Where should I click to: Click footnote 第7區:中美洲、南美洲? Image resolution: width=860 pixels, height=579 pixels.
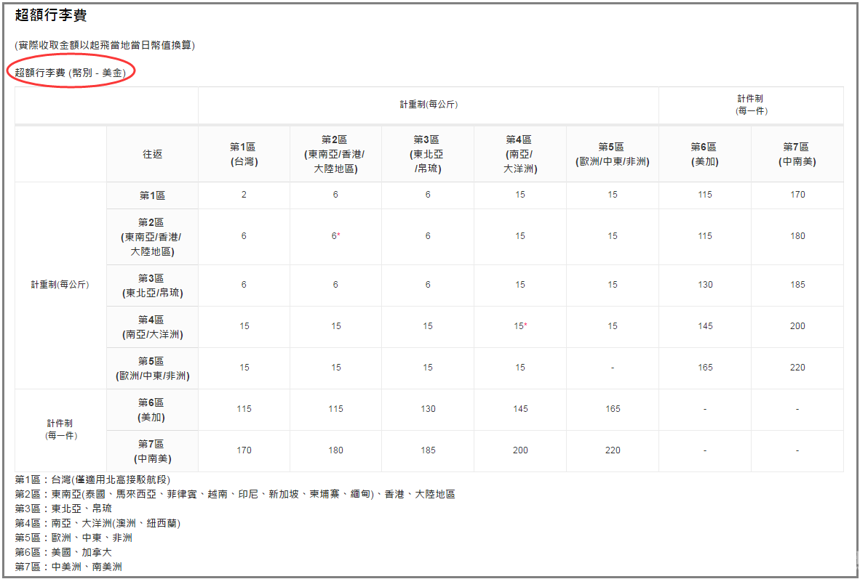(x=69, y=566)
